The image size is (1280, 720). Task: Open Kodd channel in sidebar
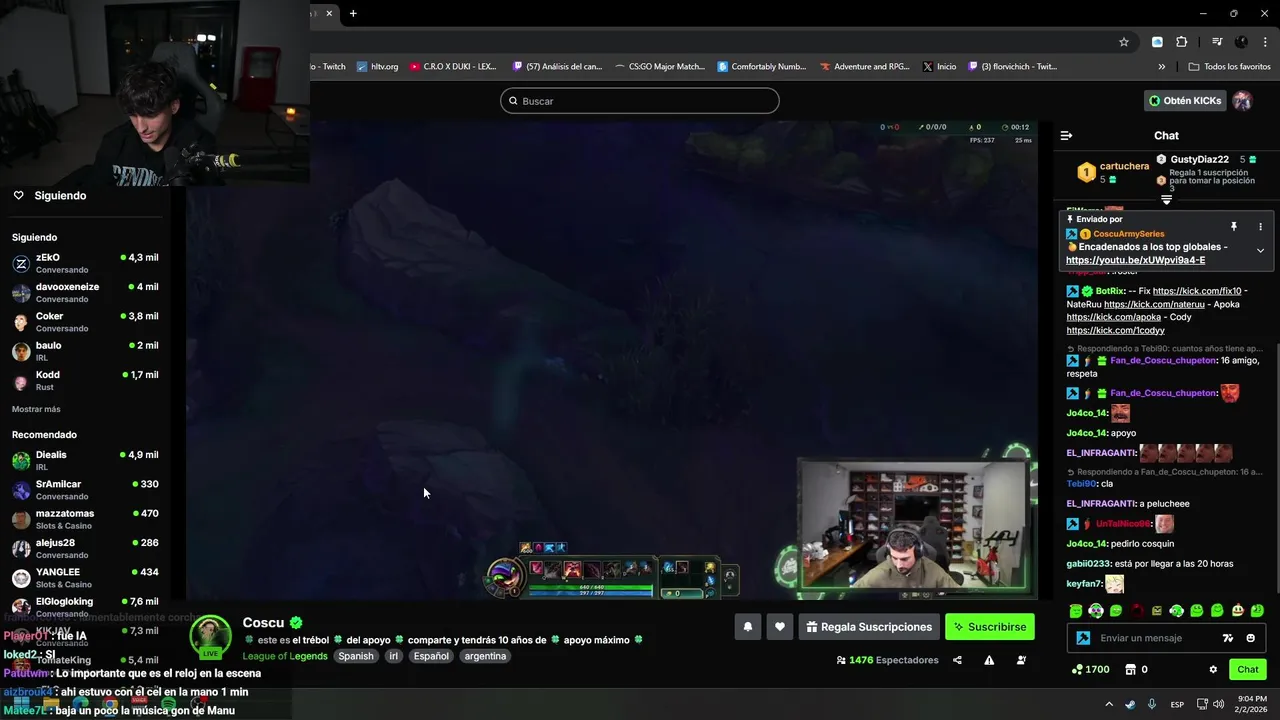pos(85,380)
